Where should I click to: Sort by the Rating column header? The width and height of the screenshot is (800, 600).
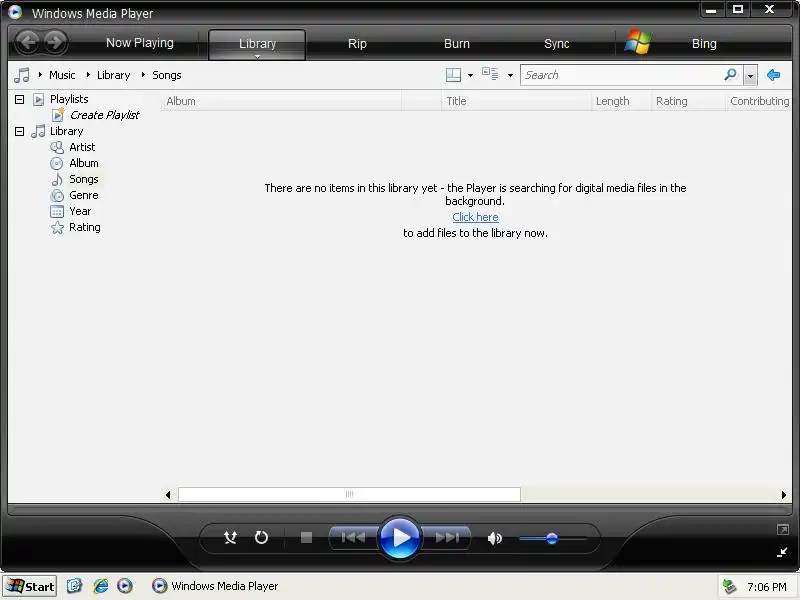(x=688, y=101)
